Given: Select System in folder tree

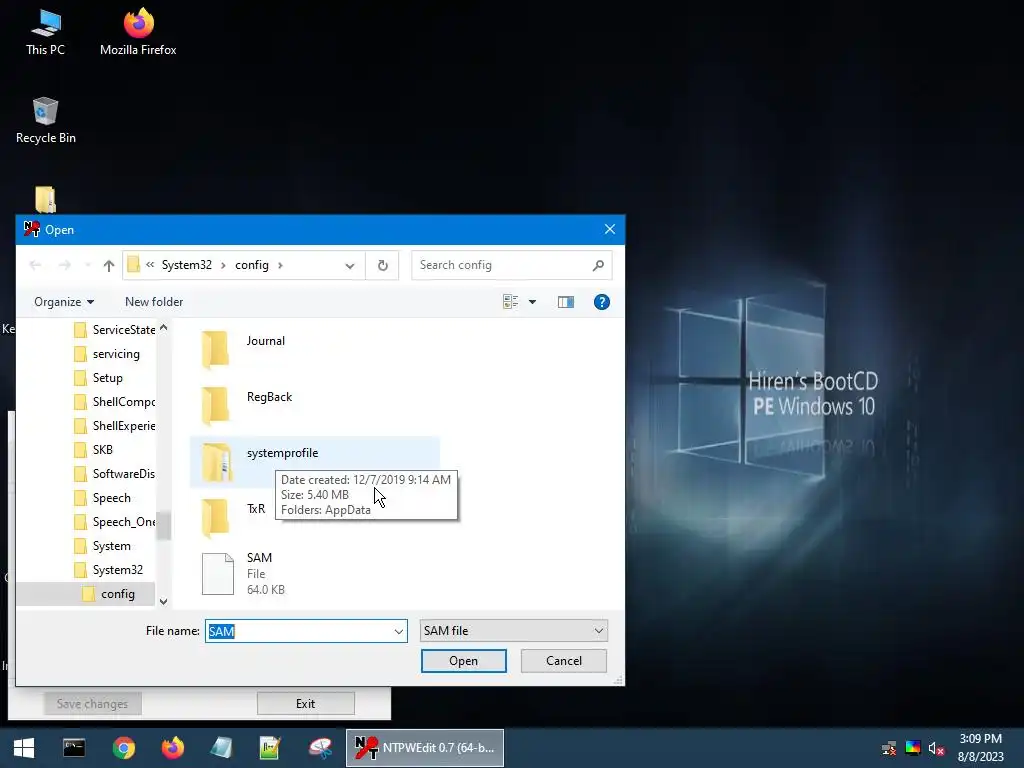Looking at the screenshot, I should (x=103, y=546).
